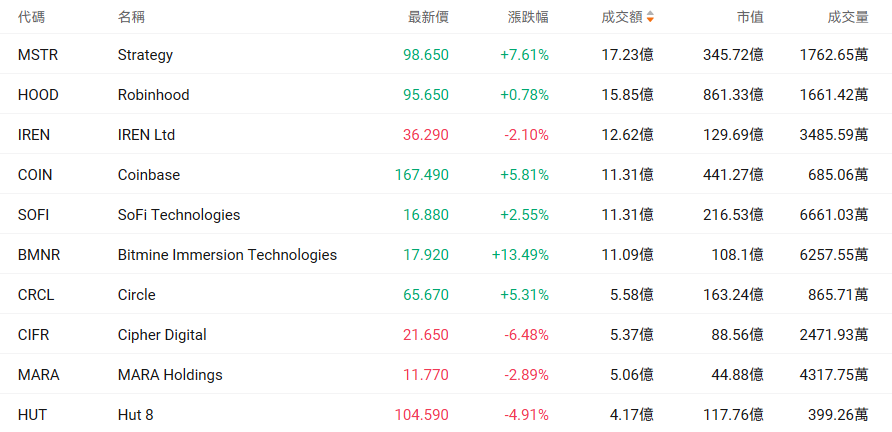Click the 成交額 sort arrow icon
The width and height of the screenshot is (892, 432).
pyautogui.click(x=650, y=17)
